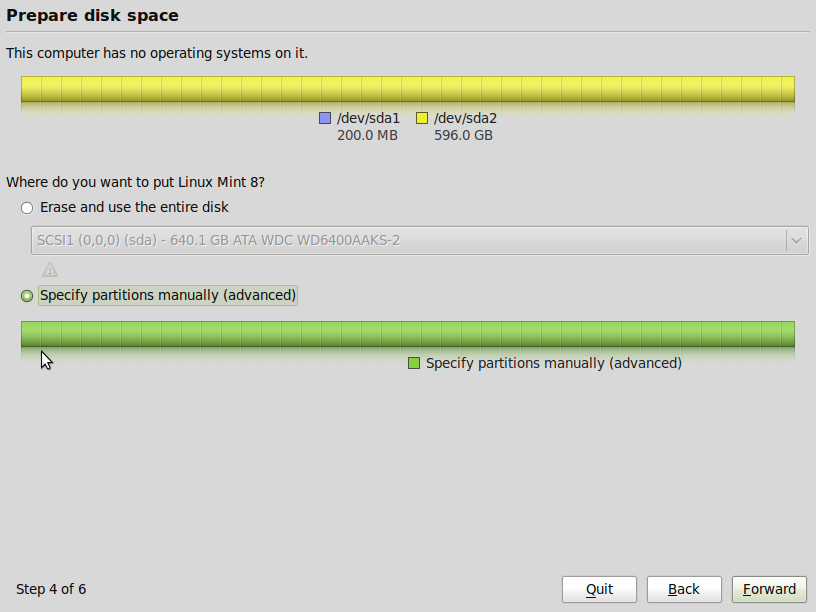The image size is (816, 612).
Task: Click the yellow /dev/sda2 legend swatch
Action: 422,118
